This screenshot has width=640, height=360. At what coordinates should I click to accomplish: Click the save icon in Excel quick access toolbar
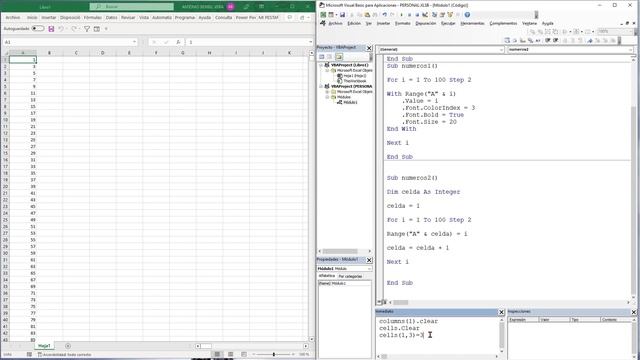(x=51, y=29)
